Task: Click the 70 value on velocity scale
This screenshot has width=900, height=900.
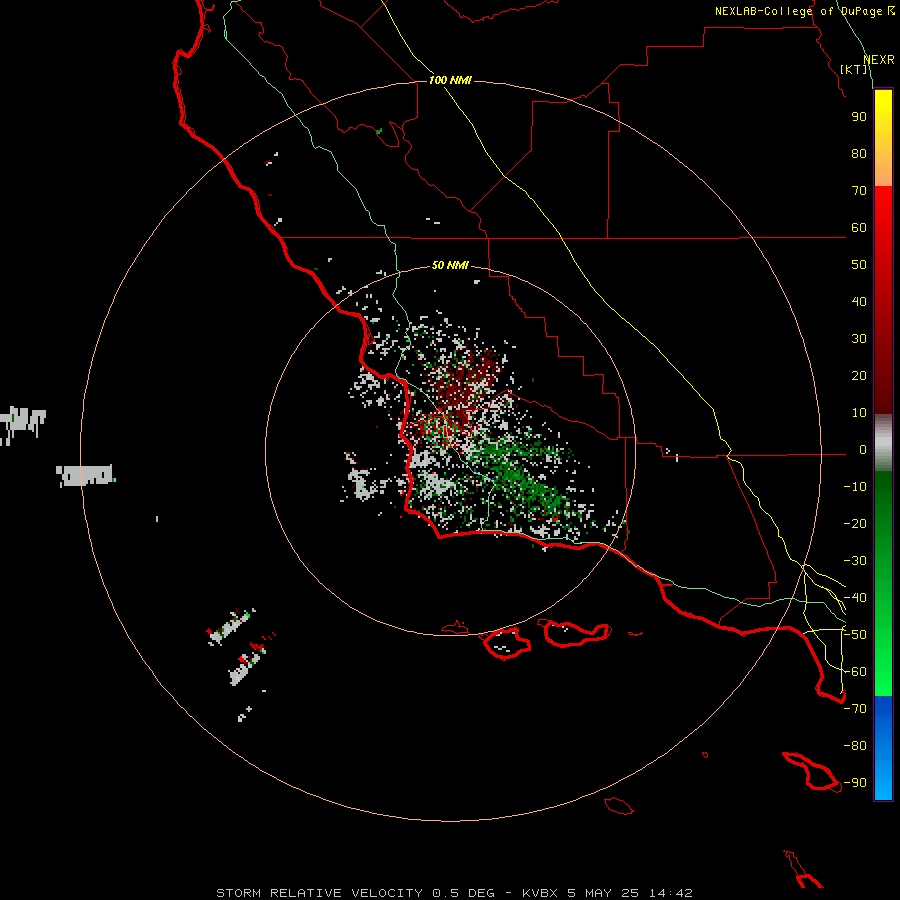Action: coord(859,191)
